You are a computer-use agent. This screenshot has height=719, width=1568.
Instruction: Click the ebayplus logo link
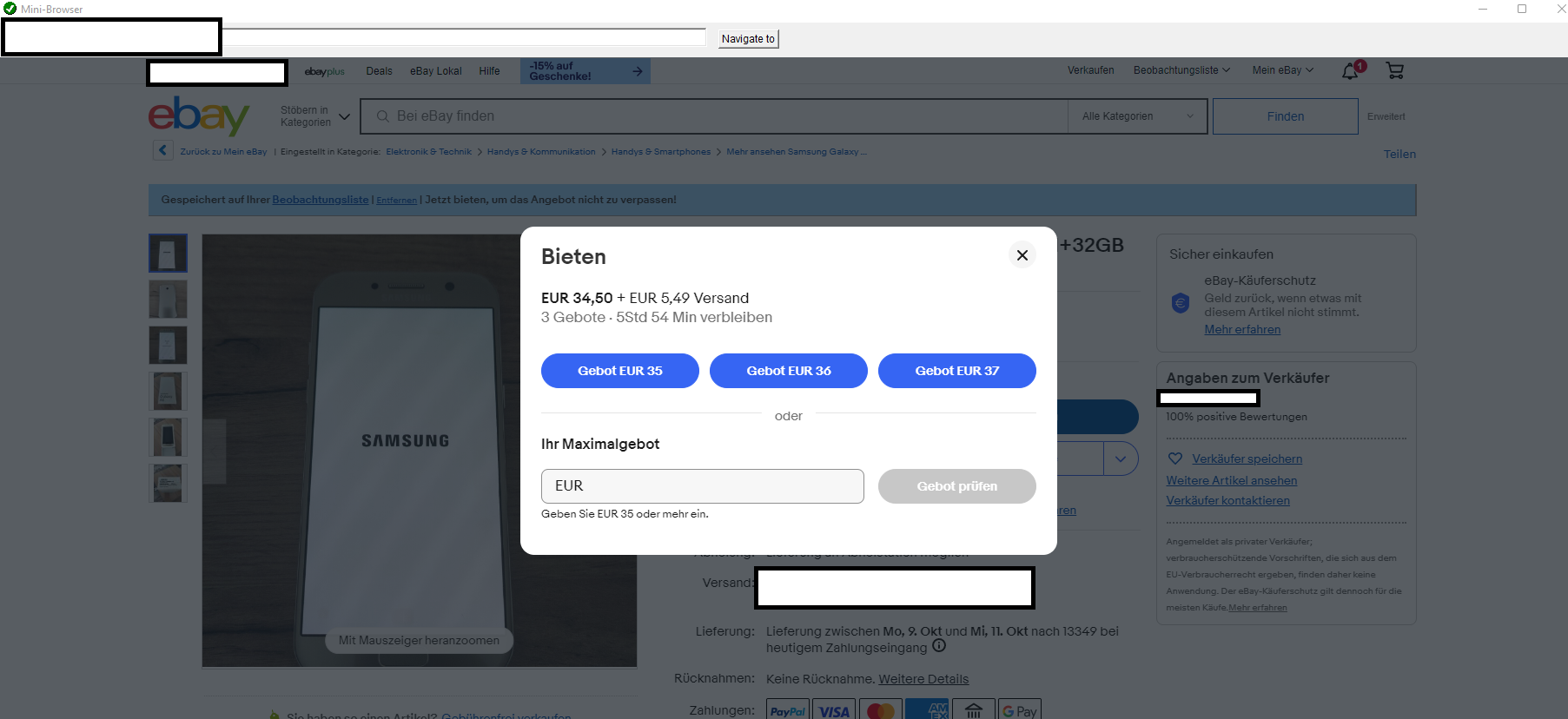pos(324,71)
